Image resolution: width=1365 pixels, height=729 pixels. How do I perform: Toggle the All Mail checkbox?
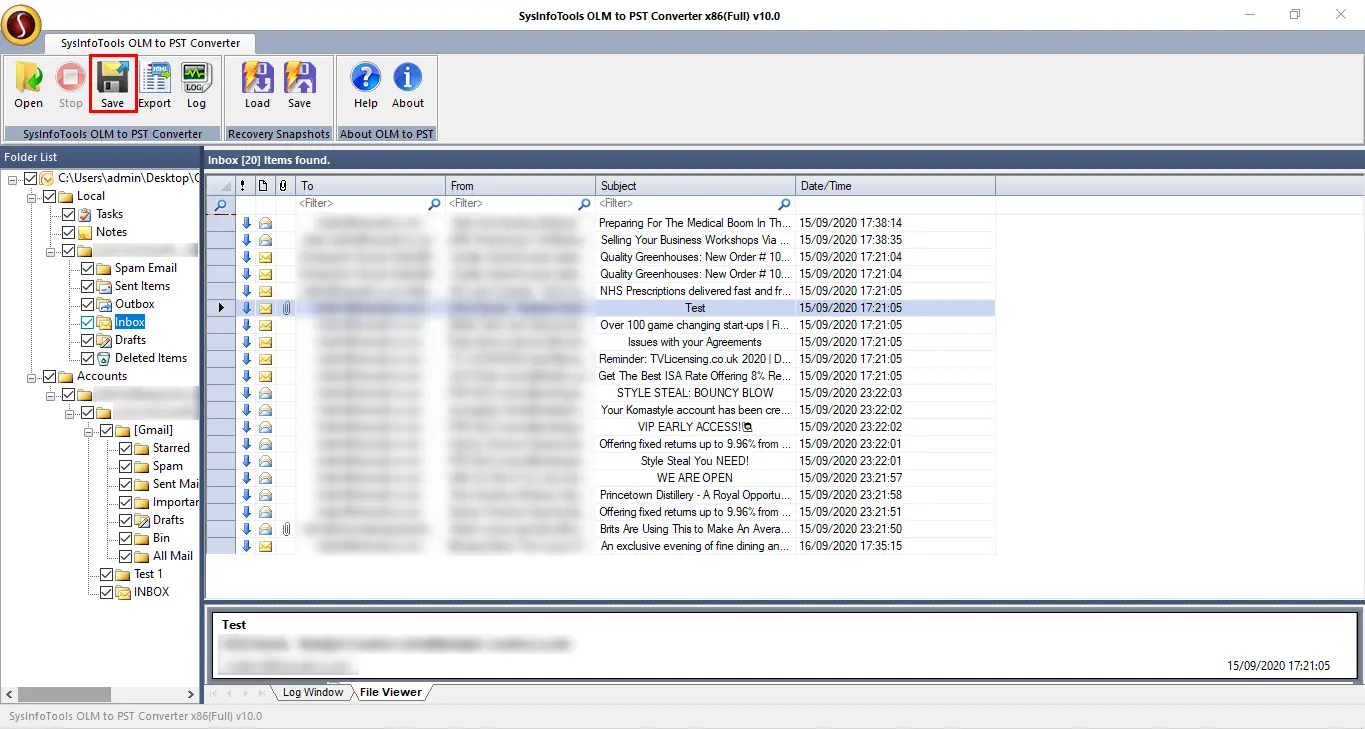[x=125, y=556]
